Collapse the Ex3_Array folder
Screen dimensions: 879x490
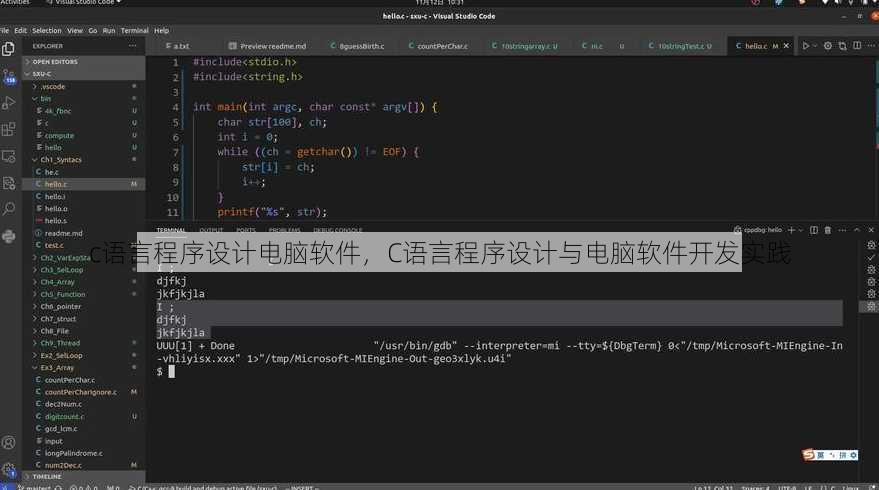(x=84, y=368)
